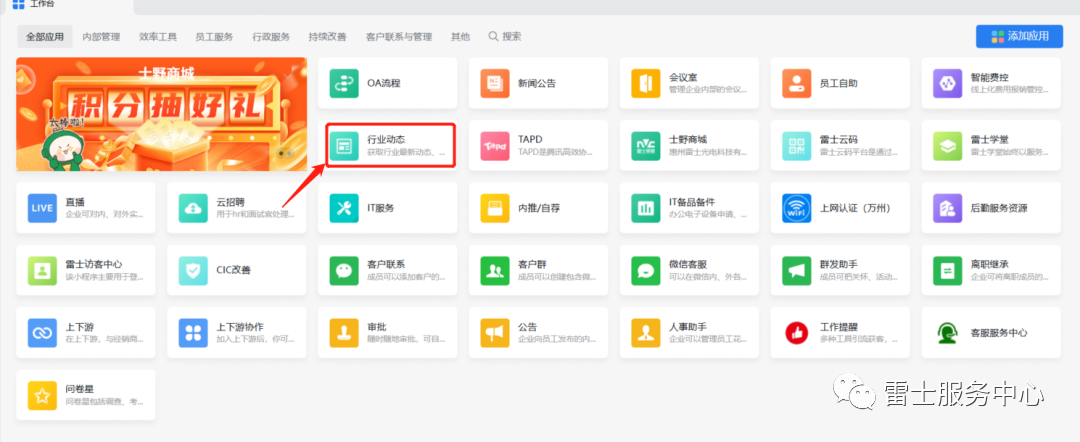Viewport: 1080px width, 442px height.
Task: Select the 其他 tab
Action: [x=460, y=36]
